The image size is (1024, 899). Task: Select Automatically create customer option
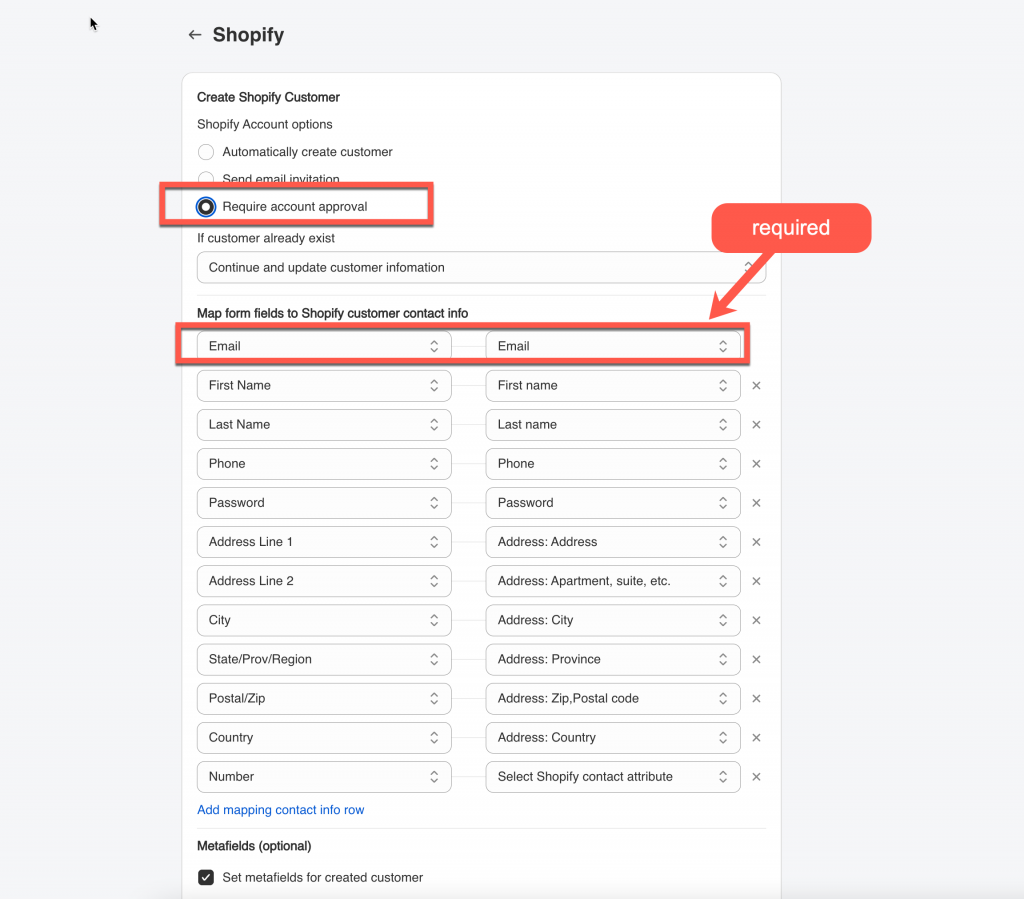pos(206,152)
